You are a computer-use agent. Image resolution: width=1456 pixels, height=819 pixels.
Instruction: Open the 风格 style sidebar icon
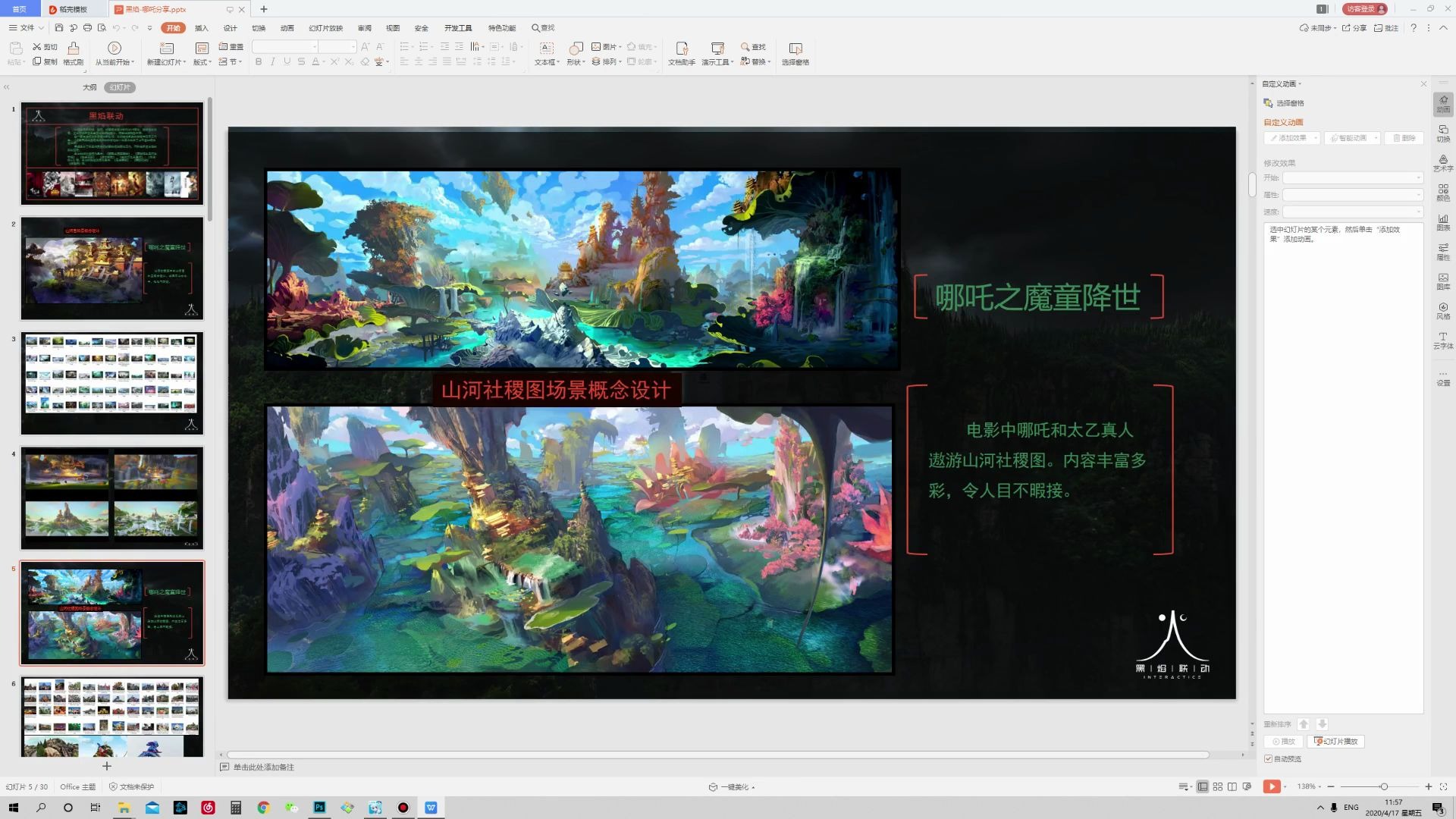1443,311
